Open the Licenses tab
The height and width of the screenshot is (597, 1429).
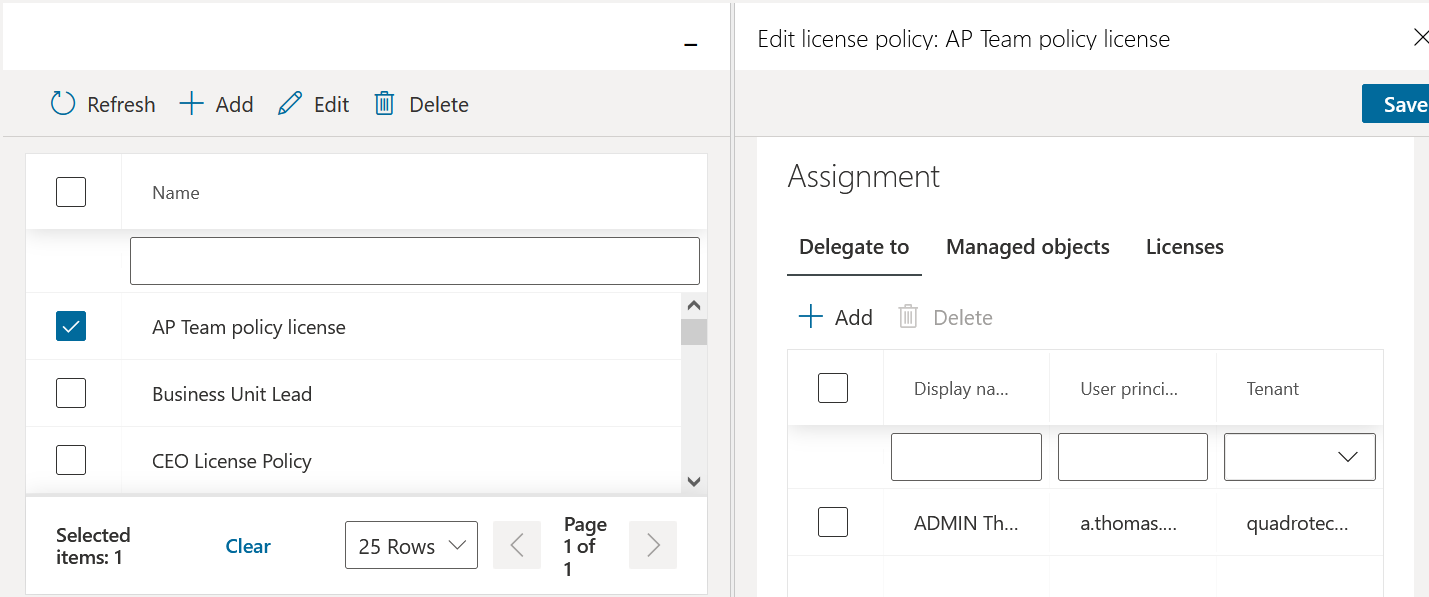[1184, 247]
